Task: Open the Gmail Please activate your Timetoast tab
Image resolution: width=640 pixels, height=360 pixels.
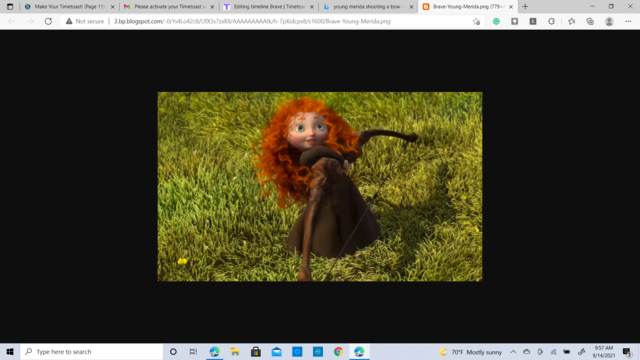Action: click(169, 7)
